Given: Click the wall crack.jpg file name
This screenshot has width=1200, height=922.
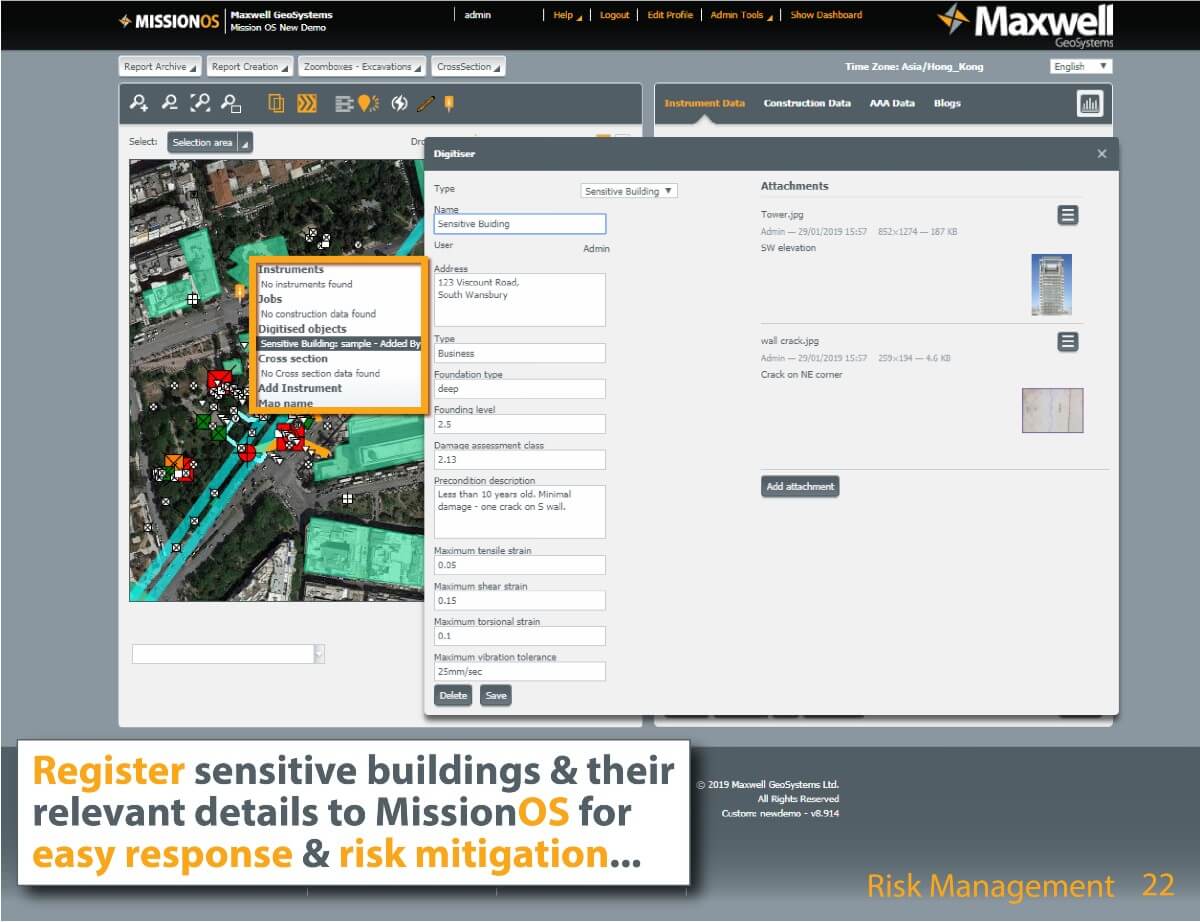Looking at the screenshot, I should pyautogui.click(x=790, y=341).
